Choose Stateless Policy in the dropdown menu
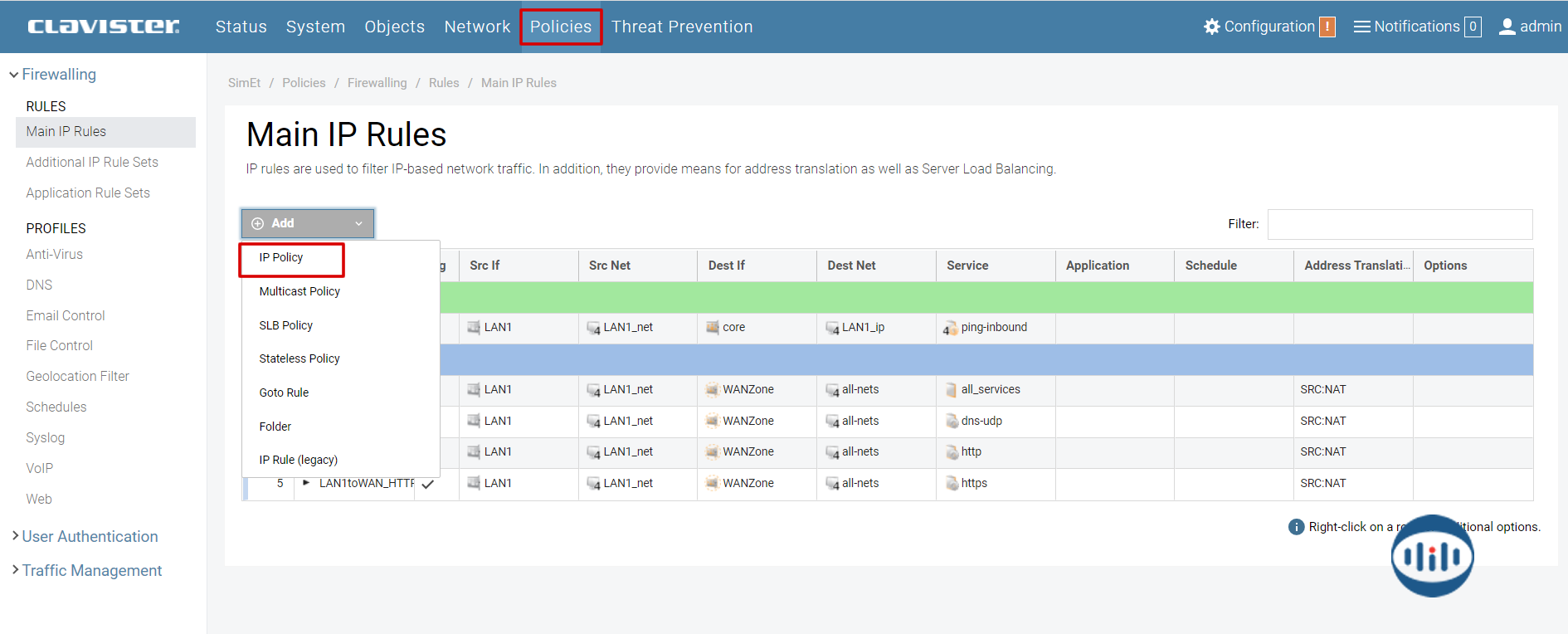The height and width of the screenshot is (634, 1568). [299, 358]
